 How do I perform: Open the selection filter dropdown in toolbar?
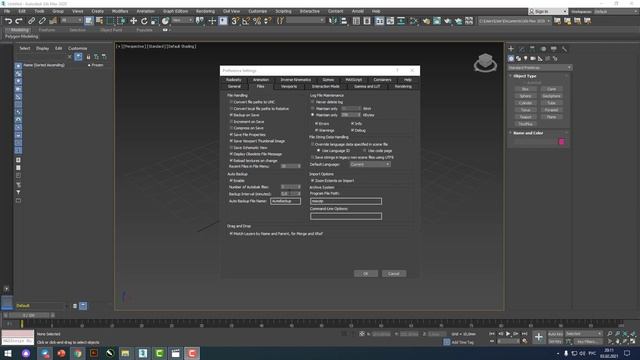71,20
